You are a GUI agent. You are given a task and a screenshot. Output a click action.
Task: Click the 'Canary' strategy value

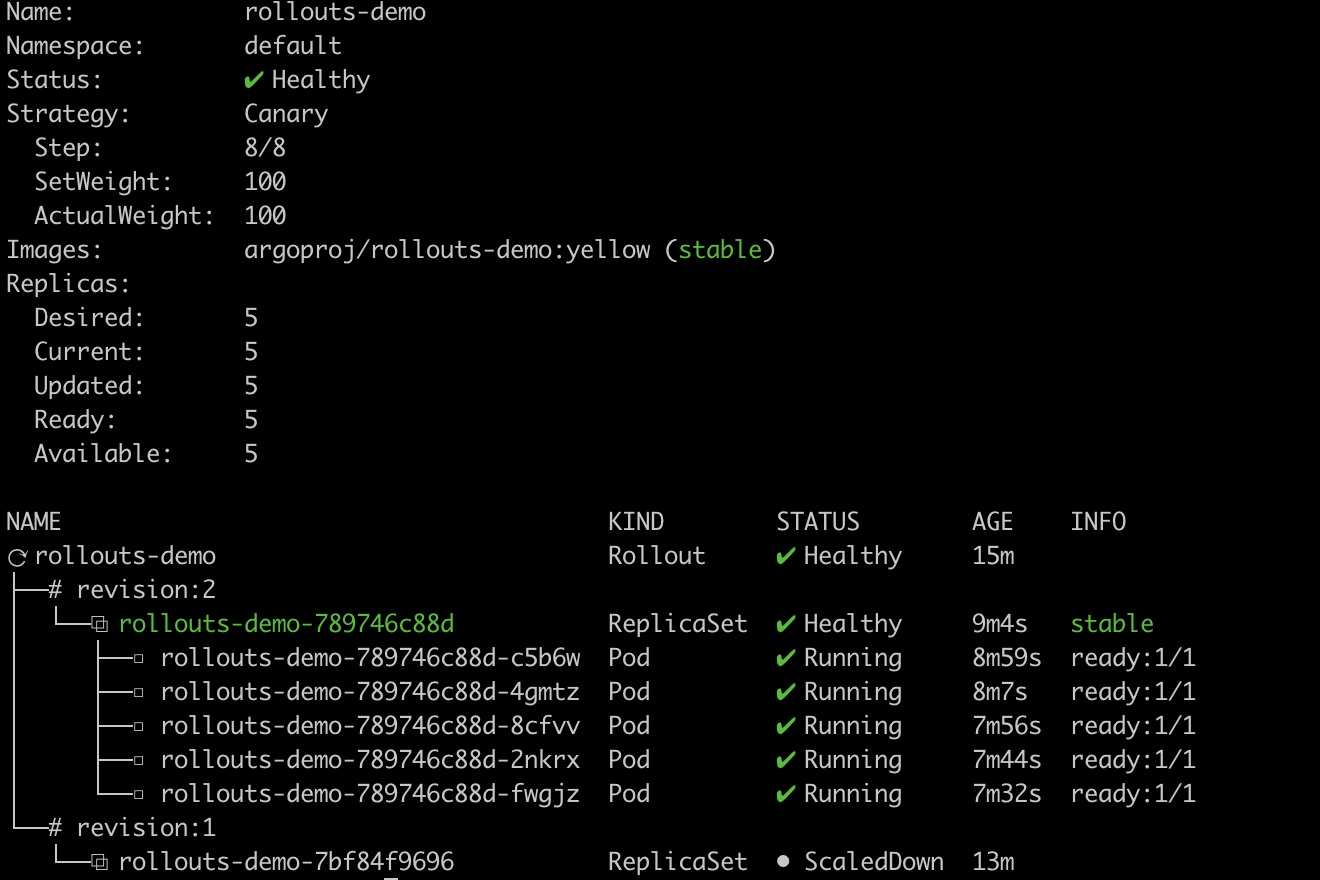point(286,114)
